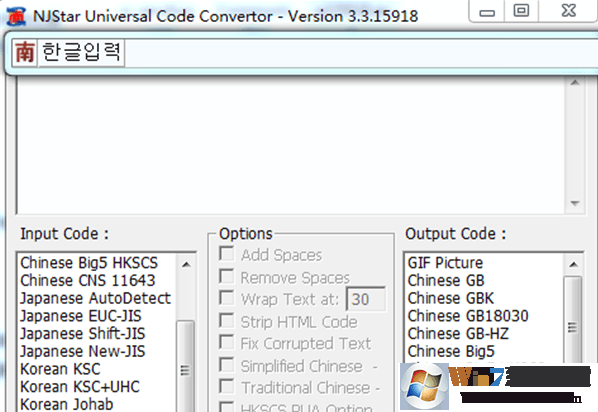Tick the Fix Corrupted Text checkbox
Image resolution: width=598 pixels, height=412 pixels.
point(227,342)
